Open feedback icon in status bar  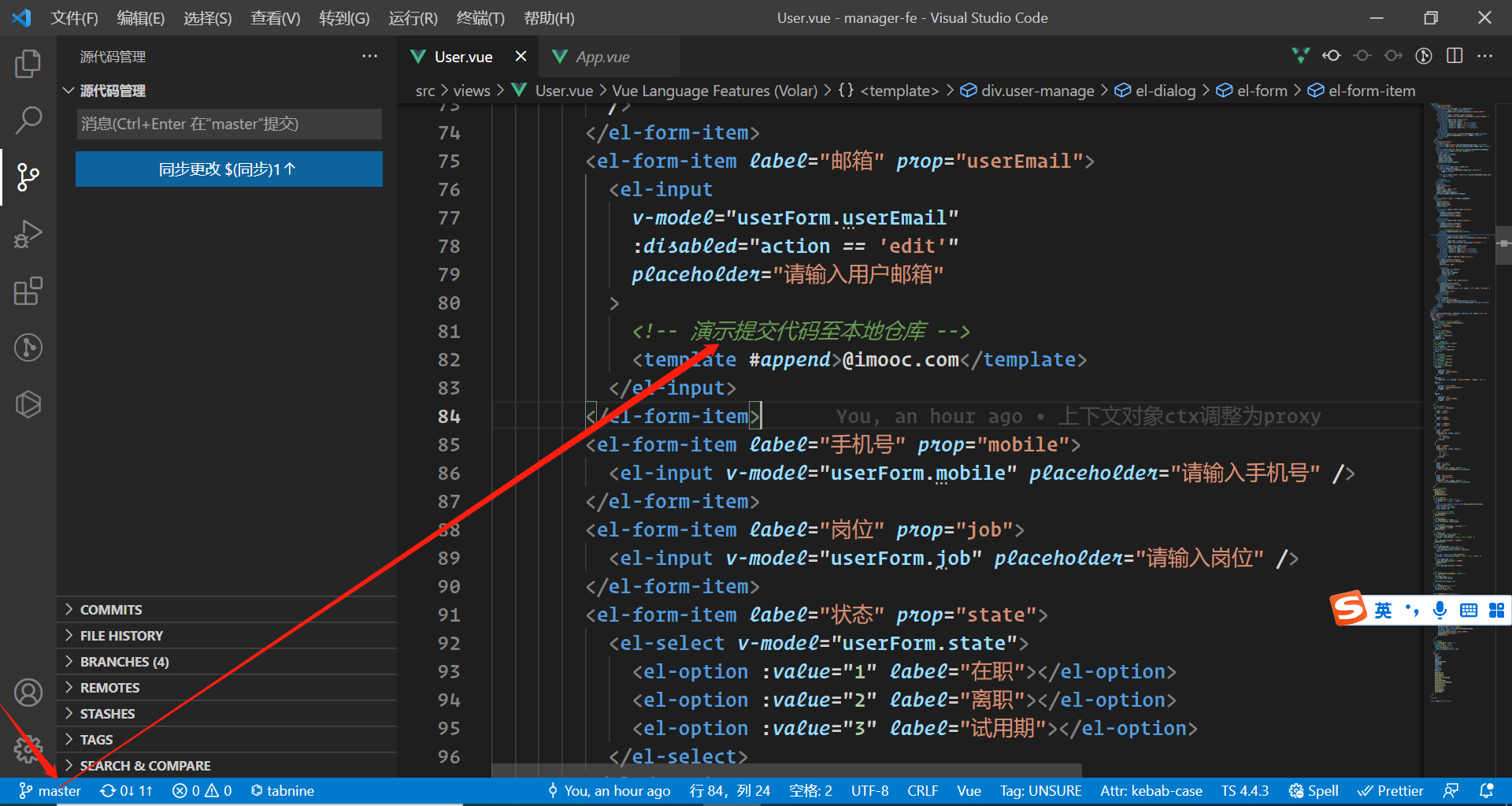(x=1451, y=791)
